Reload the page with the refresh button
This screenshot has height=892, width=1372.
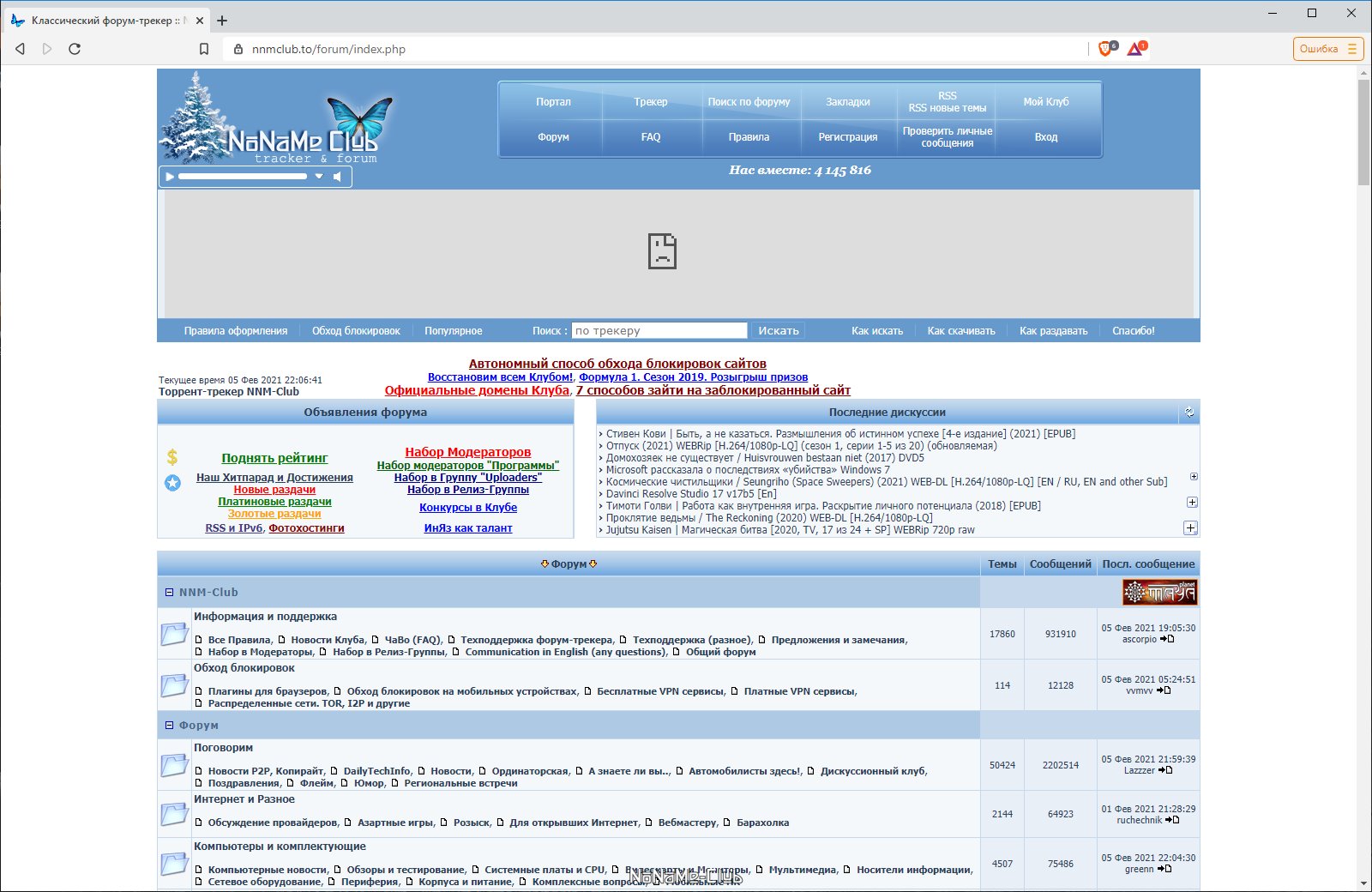(x=75, y=49)
